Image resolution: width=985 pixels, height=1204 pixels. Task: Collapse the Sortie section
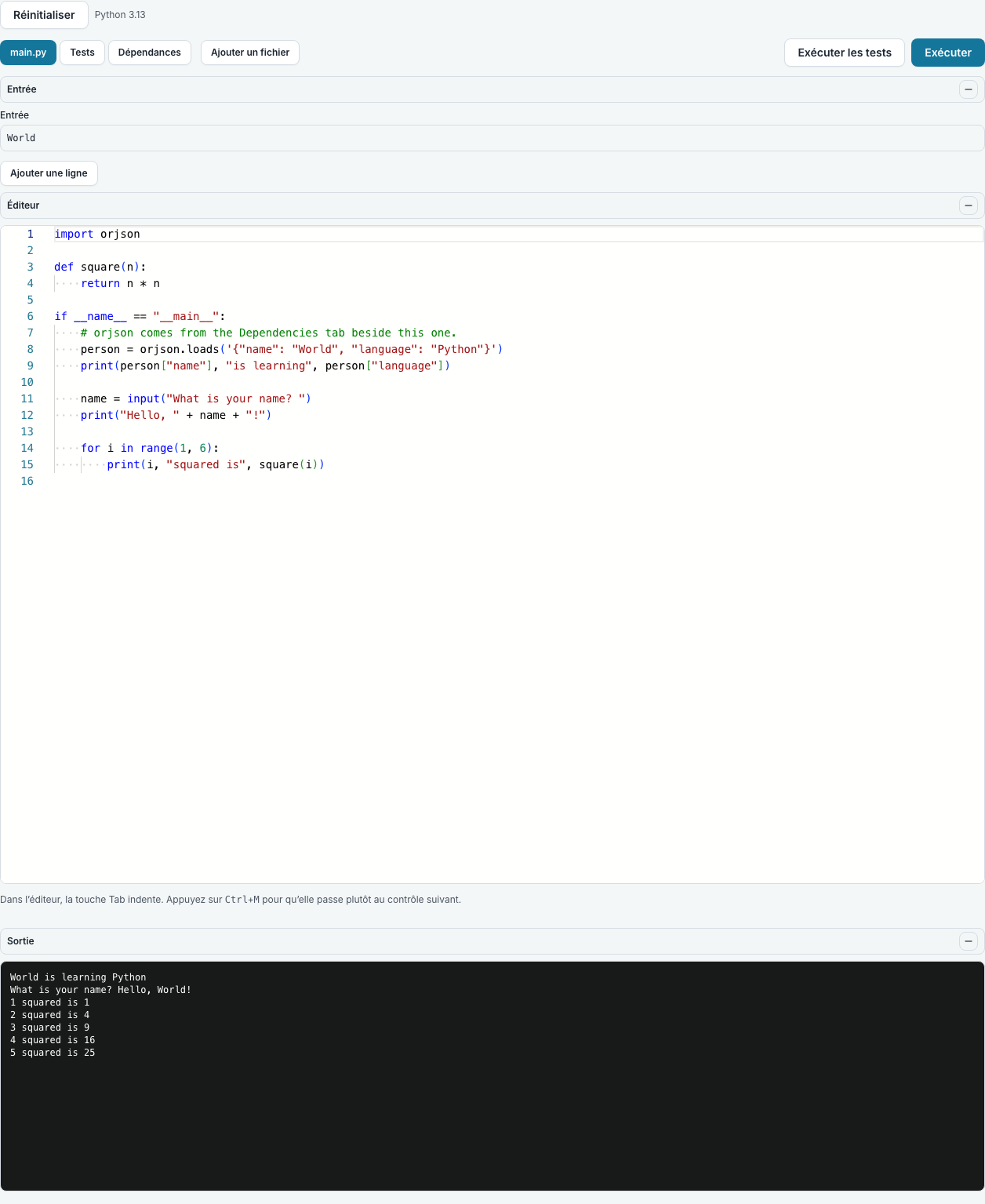pos(968,941)
